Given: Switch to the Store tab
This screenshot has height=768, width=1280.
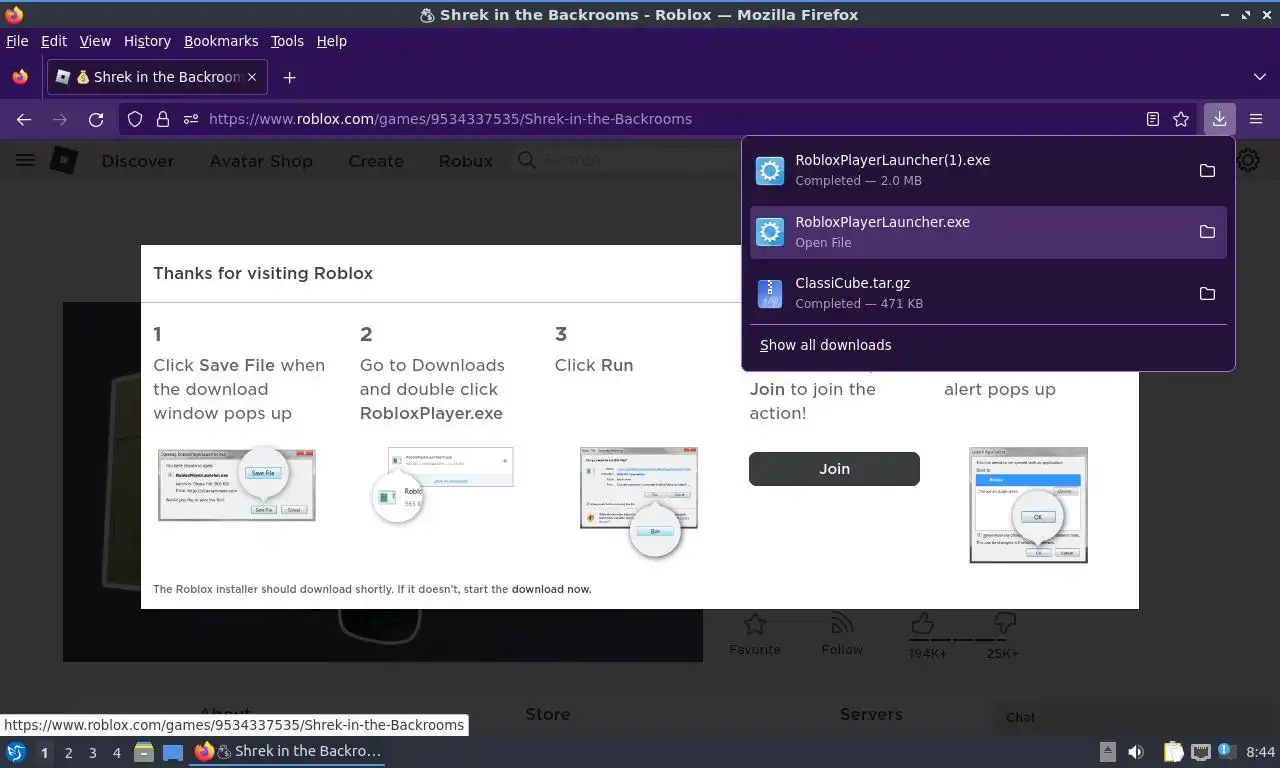Looking at the screenshot, I should pos(548,714).
